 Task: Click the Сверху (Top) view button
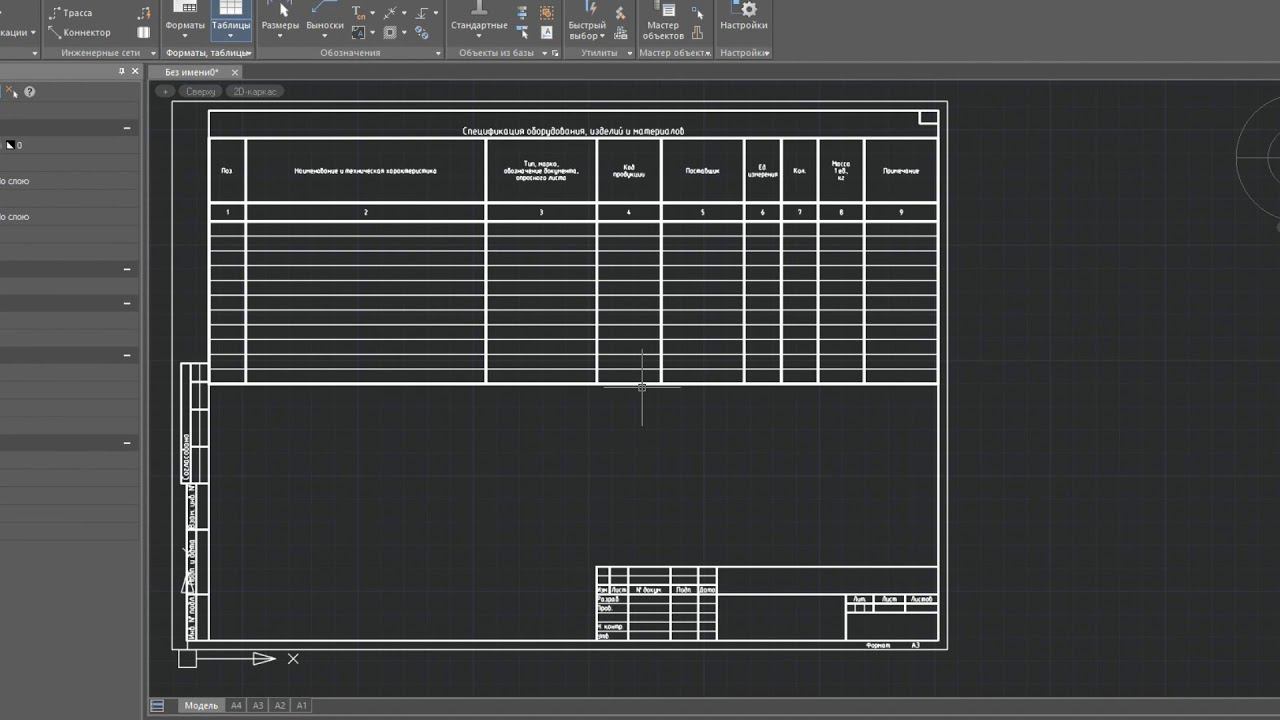tap(200, 92)
